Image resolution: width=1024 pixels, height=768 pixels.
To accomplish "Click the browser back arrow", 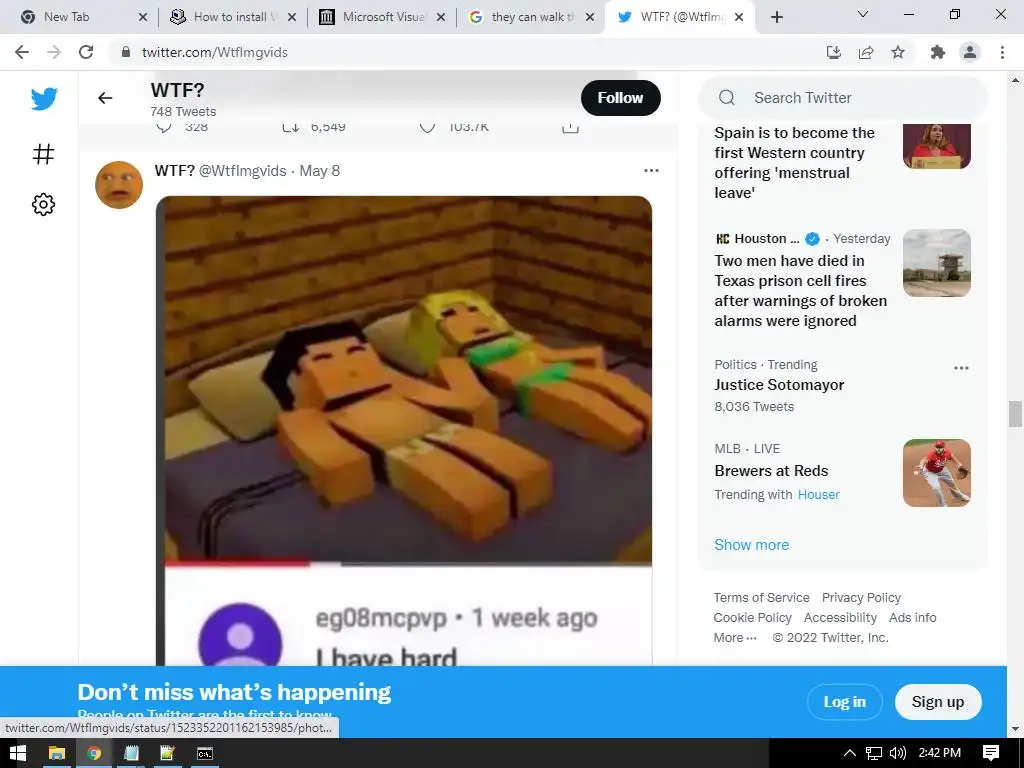I will pos(22,52).
